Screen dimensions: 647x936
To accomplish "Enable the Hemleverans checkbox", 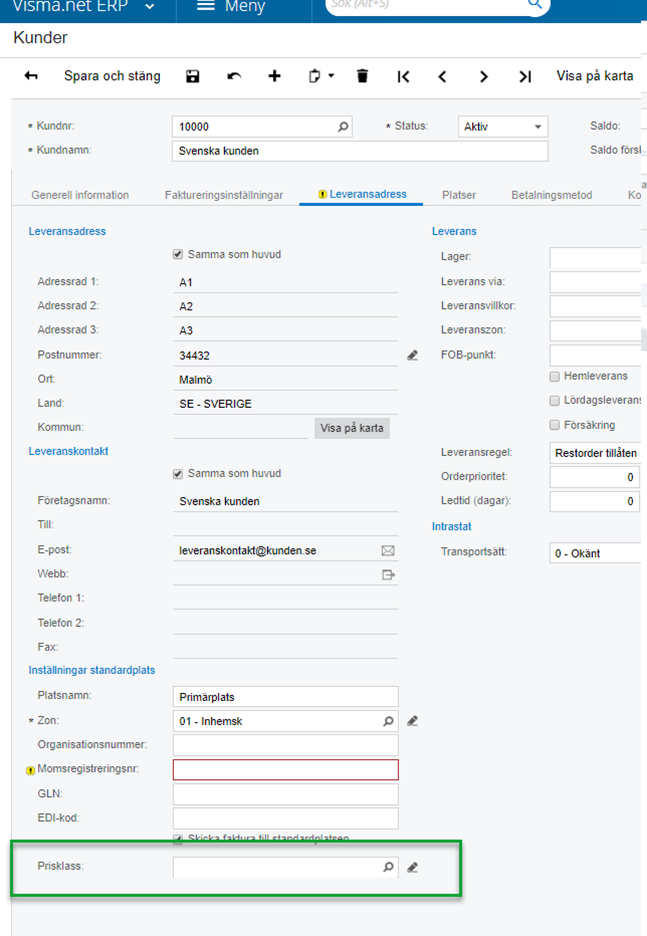I will coord(554,377).
